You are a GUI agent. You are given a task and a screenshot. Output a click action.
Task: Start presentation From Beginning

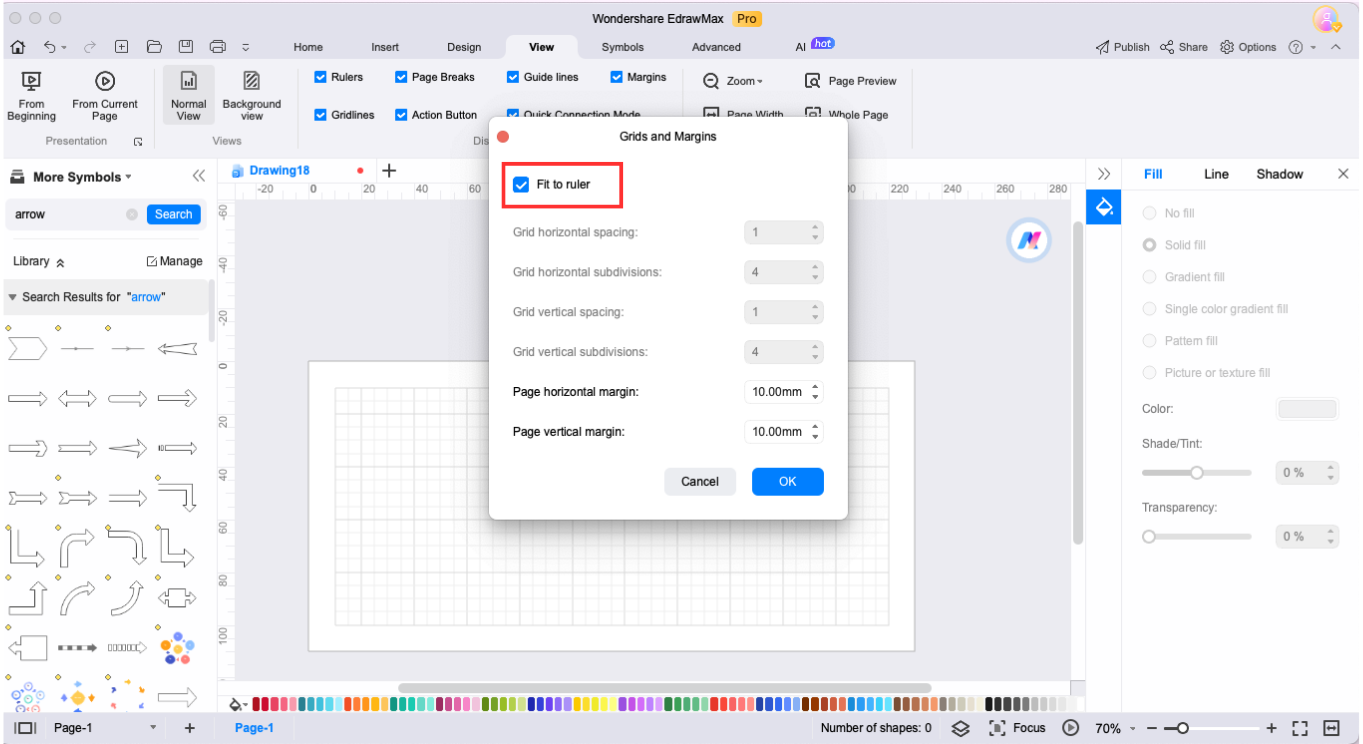(31, 96)
